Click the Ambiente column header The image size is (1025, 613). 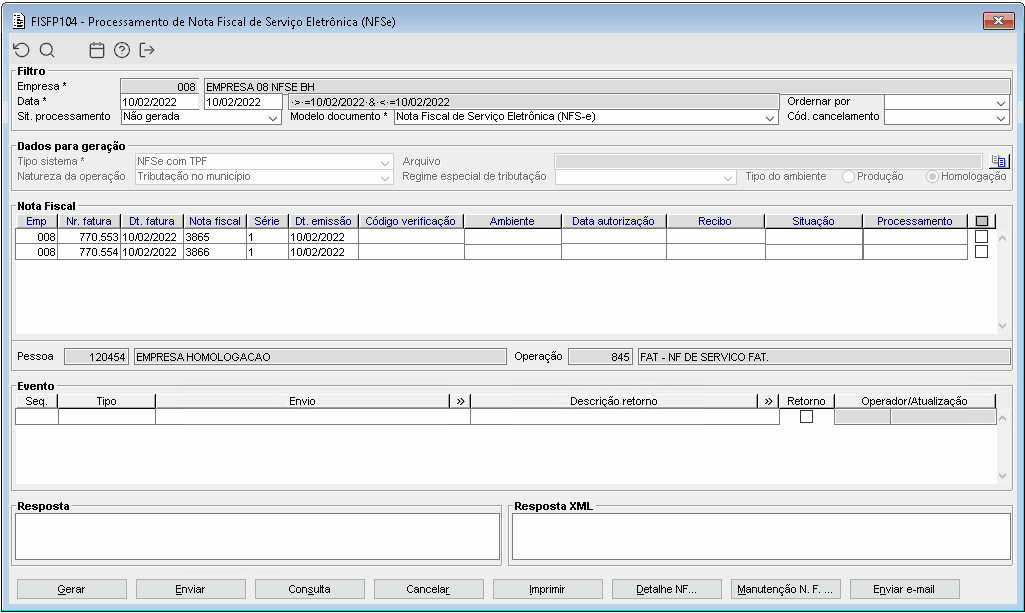pyautogui.click(x=512, y=221)
